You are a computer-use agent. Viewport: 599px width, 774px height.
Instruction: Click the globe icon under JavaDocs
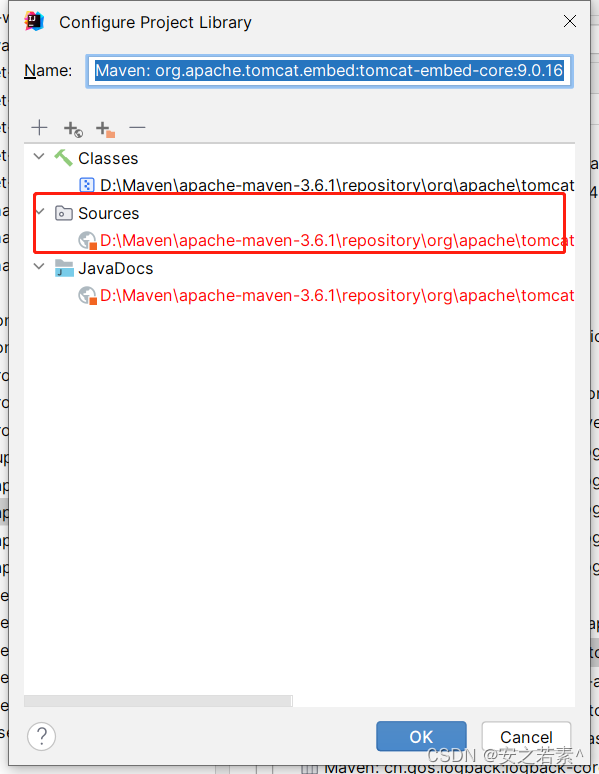pyautogui.click(x=87, y=296)
